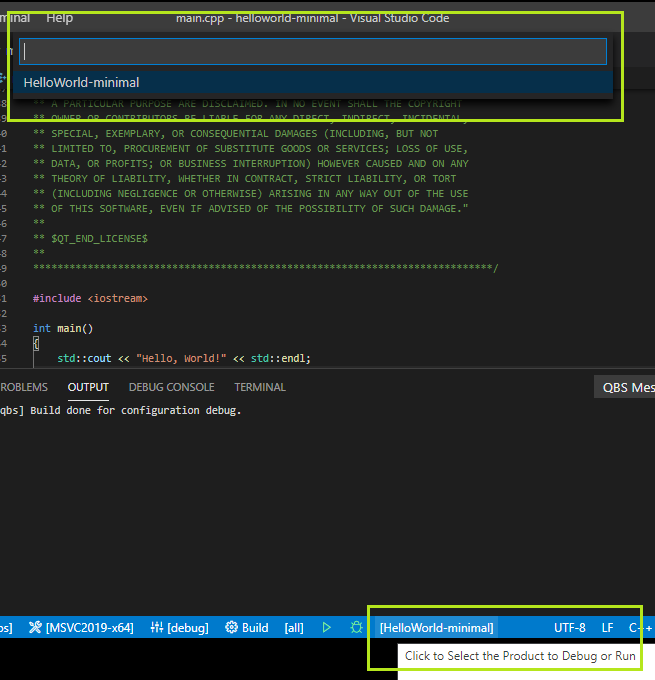Open the QBS Messages output channel dropdown

[624, 387]
